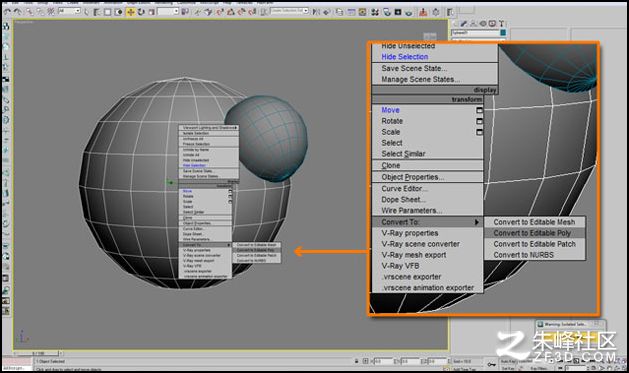Click the orange teapot render icon
Viewport: 629px width, 373px height.
click(x=423, y=12)
